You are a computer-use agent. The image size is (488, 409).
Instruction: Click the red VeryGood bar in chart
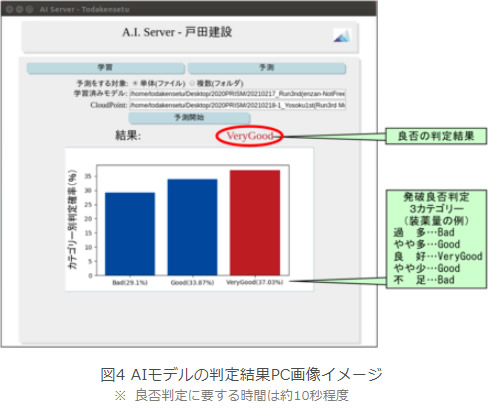click(x=255, y=223)
